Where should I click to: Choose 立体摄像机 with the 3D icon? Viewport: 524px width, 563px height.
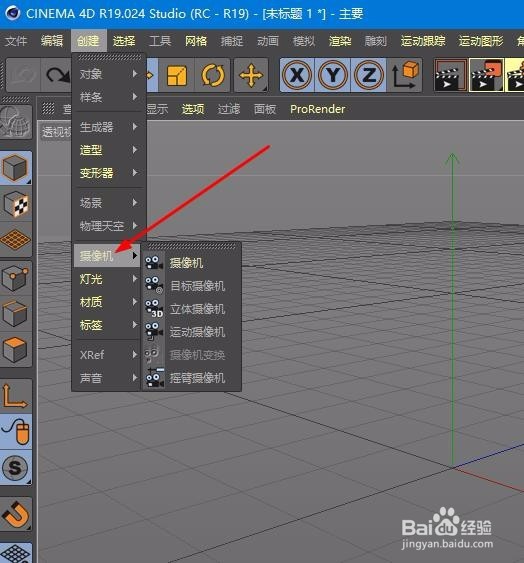[191, 309]
